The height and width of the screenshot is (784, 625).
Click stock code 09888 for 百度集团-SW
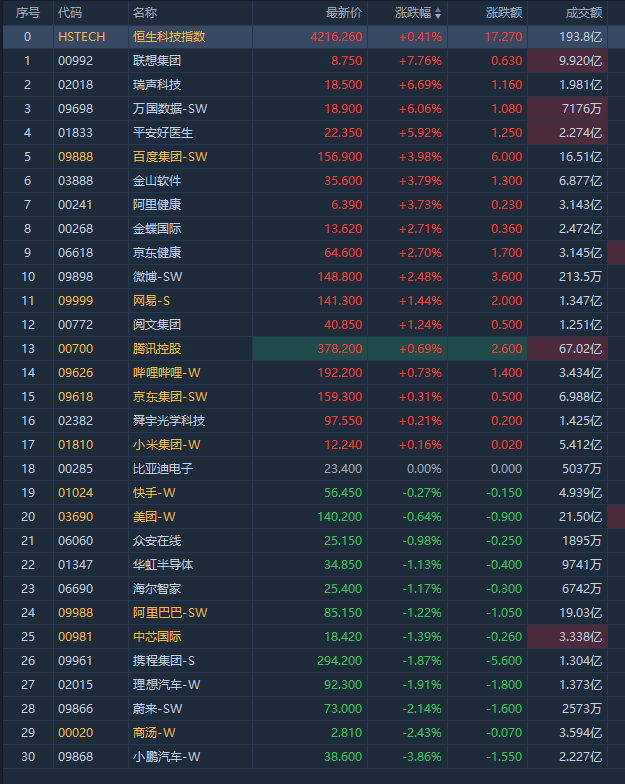75,156
